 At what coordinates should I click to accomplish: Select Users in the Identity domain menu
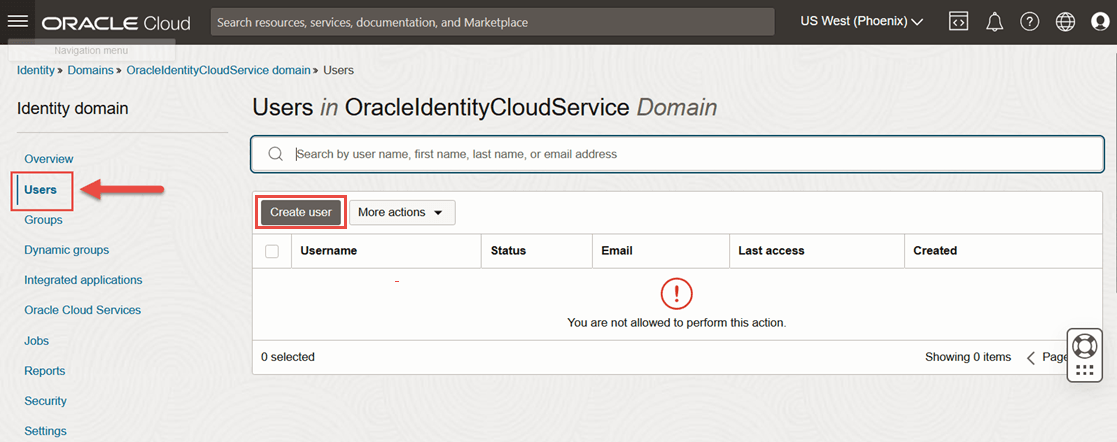[40, 190]
